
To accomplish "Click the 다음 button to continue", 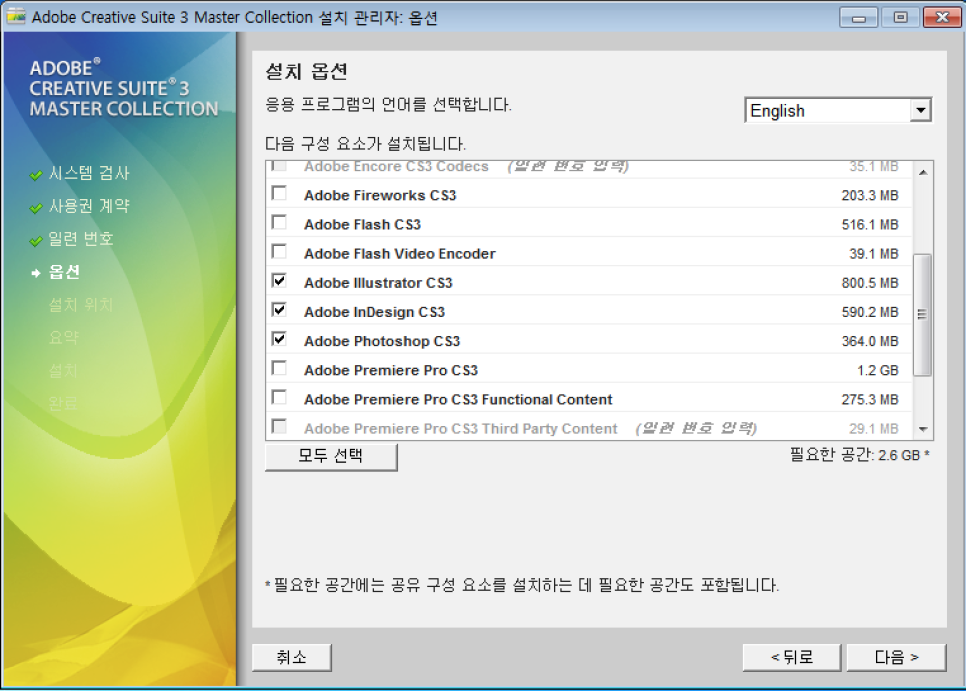I will click(x=895, y=657).
